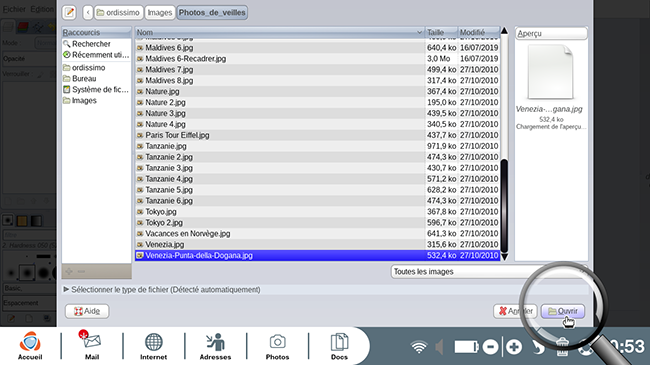The height and width of the screenshot is (365, 650).
Task: Open the Photos camera icon
Action: tap(277, 346)
